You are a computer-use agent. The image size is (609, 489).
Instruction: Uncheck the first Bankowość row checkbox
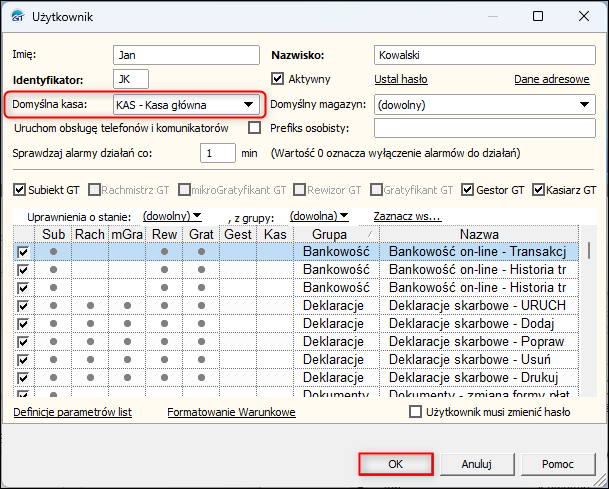click(23, 252)
